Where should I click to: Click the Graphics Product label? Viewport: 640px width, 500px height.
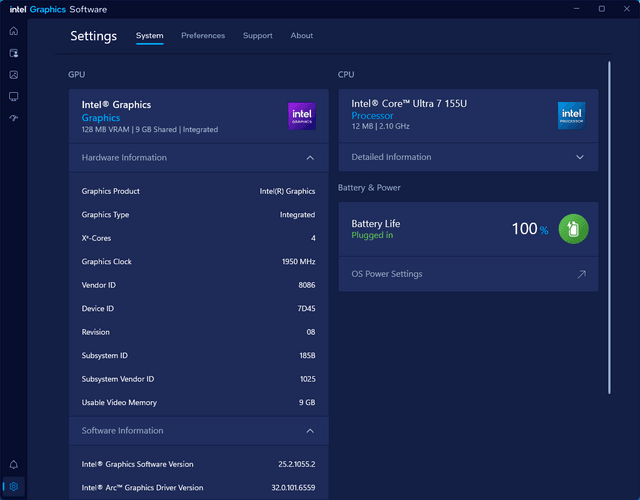click(x=111, y=191)
